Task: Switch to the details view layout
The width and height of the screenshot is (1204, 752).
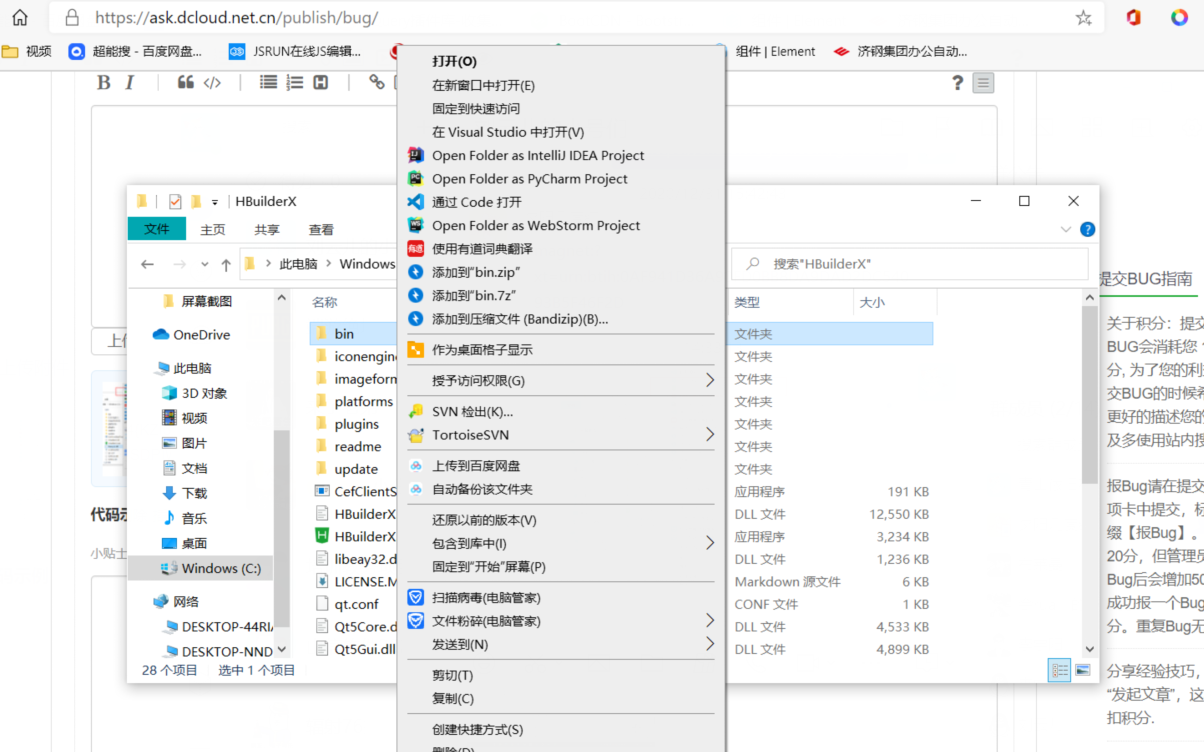Action: point(1060,670)
